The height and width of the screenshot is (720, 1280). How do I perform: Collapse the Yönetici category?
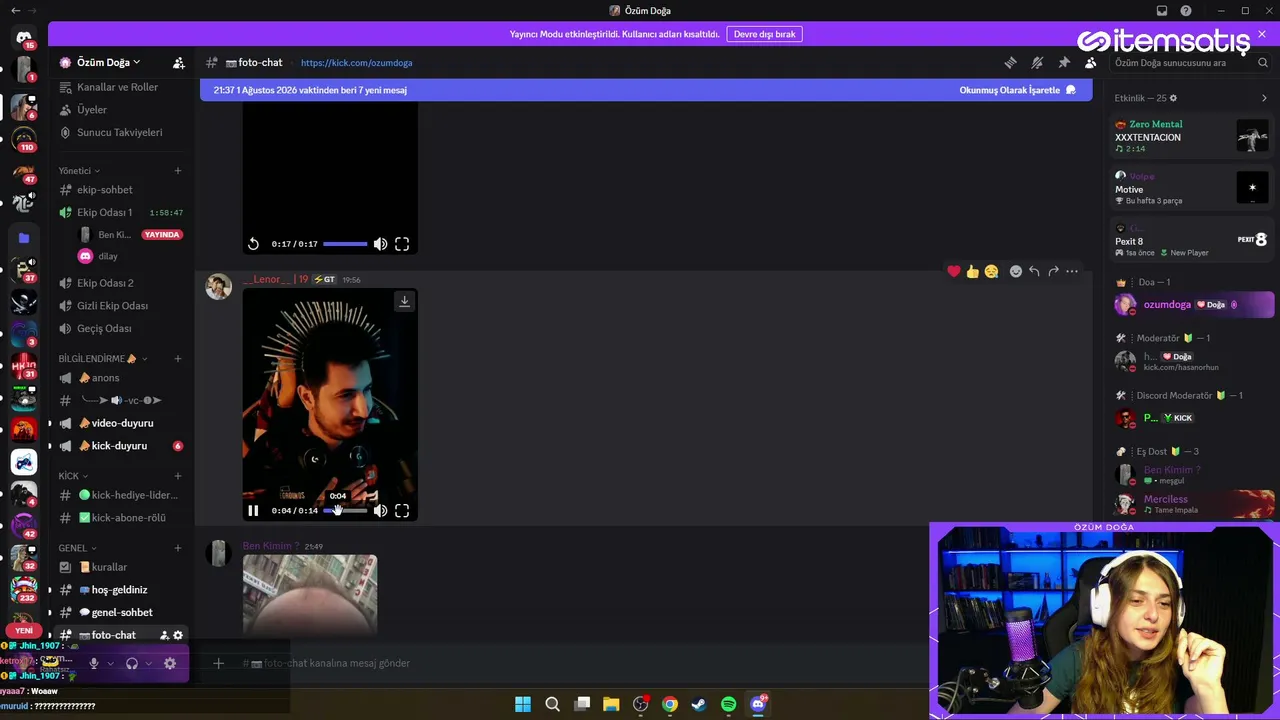coord(79,171)
